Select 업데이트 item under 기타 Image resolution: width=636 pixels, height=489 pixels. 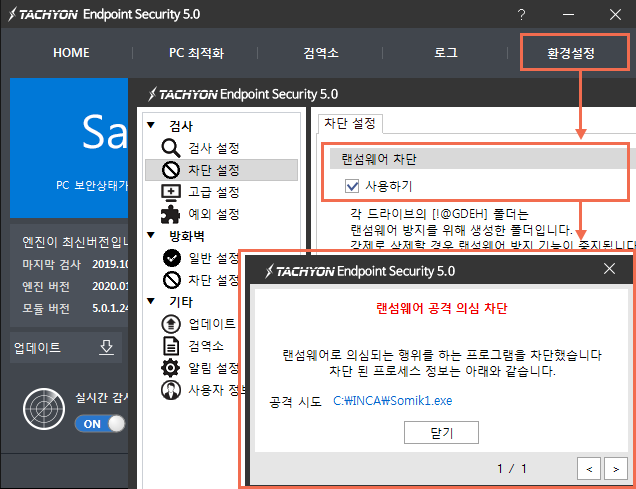212,324
